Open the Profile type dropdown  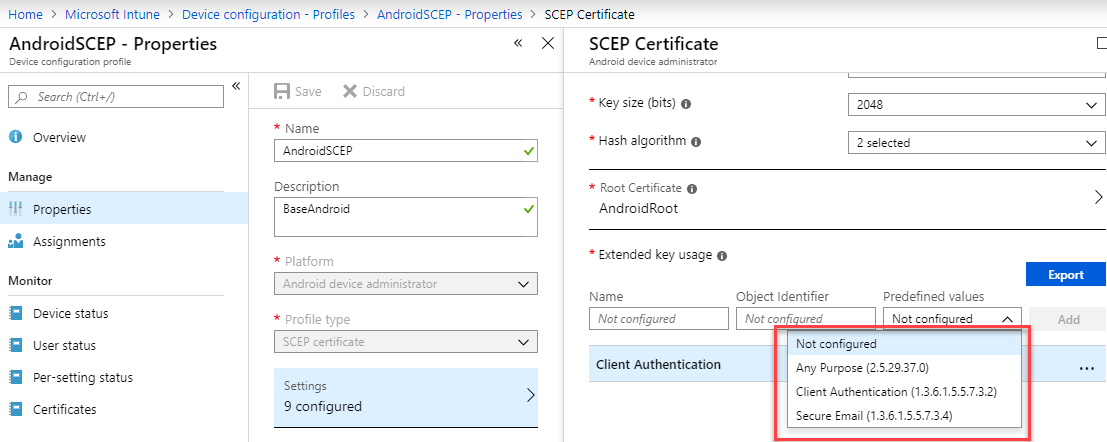coord(405,342)
